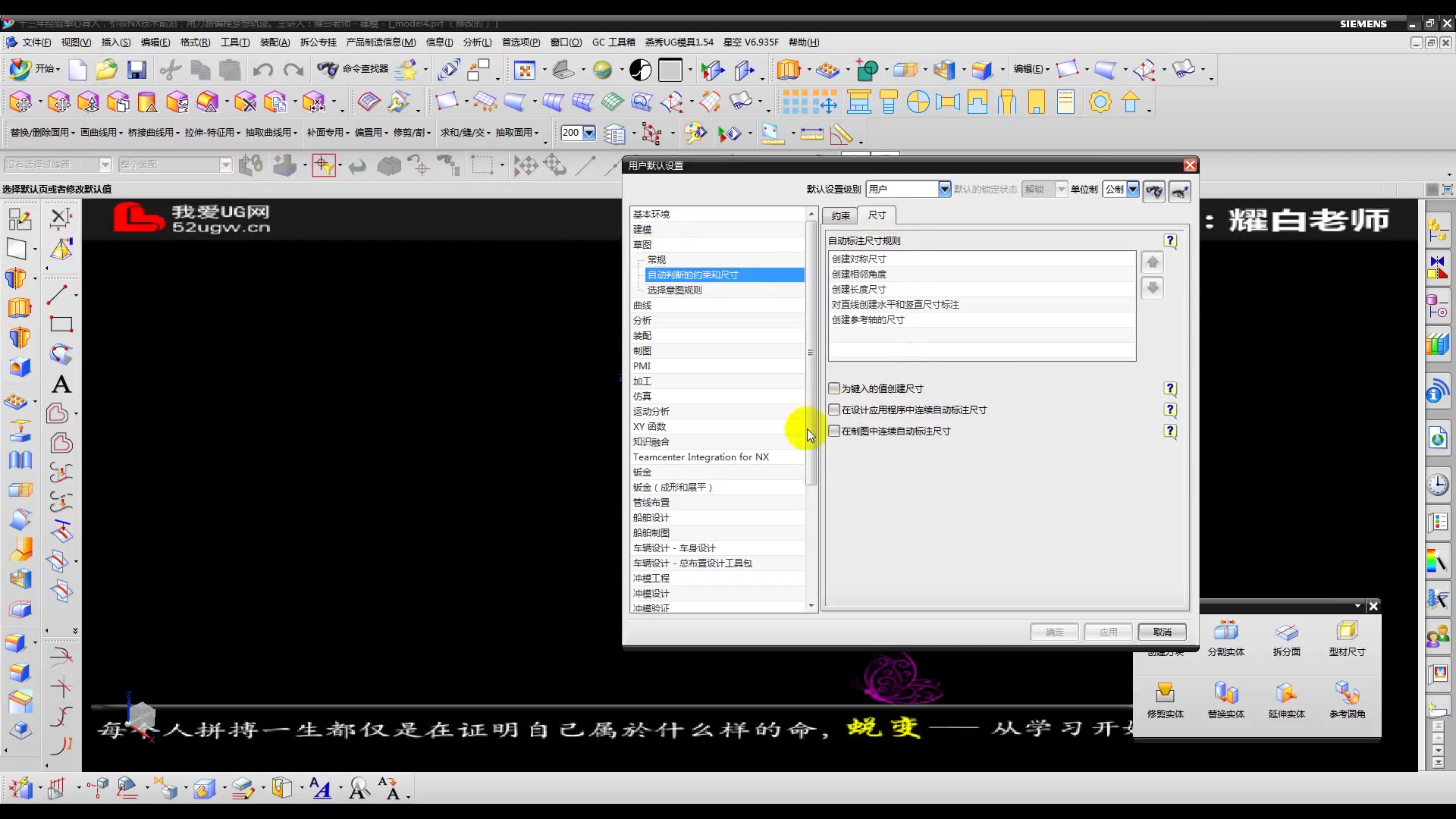The width and height of the screenshot is (1456, 819).
Task: Toggle 在设计应用程序中连续自动标注尺寸 checkbox
Action: click(x=834, y=409)
